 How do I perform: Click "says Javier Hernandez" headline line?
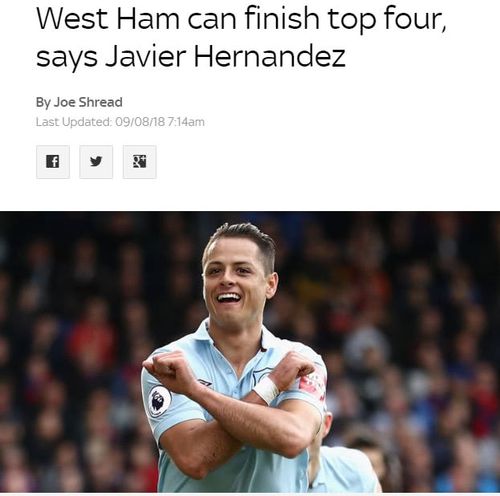pos(191,56)
